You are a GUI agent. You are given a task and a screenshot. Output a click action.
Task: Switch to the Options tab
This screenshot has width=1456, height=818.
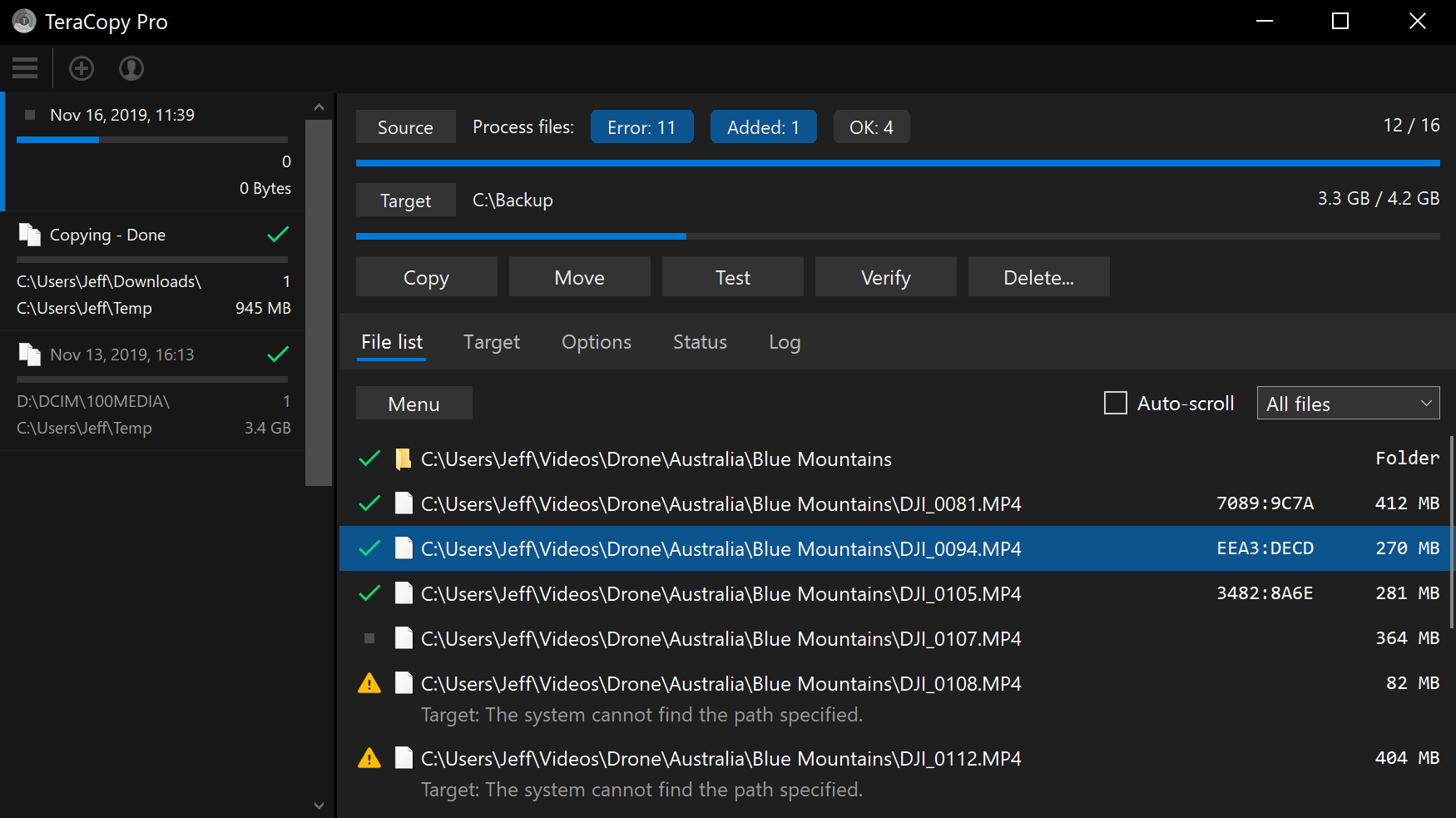click(x=596, y=342)
